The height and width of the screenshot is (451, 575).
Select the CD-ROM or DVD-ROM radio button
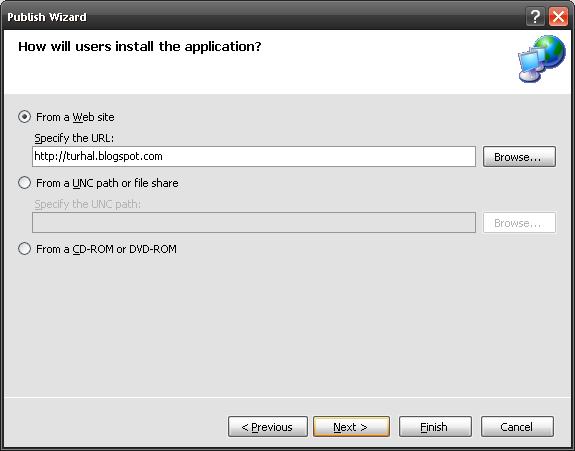coord(25,249)
